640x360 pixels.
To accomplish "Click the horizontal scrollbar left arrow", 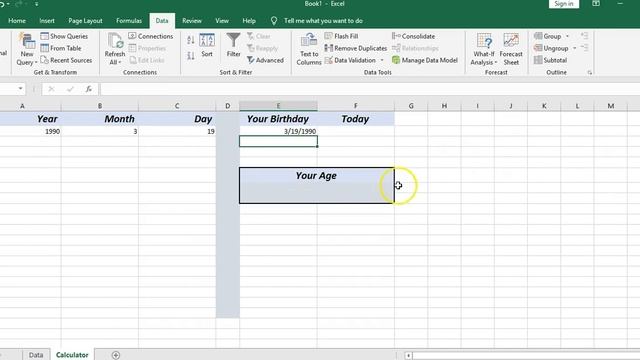I will click(x=408, y=356).
